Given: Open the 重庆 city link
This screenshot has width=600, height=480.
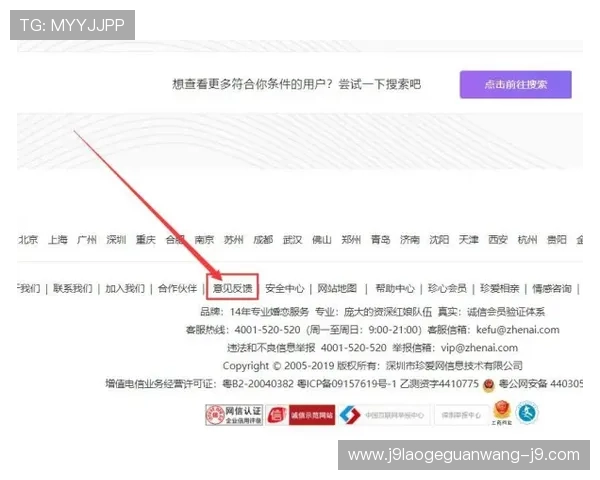Looking at the screenshot, I should 146,240.
